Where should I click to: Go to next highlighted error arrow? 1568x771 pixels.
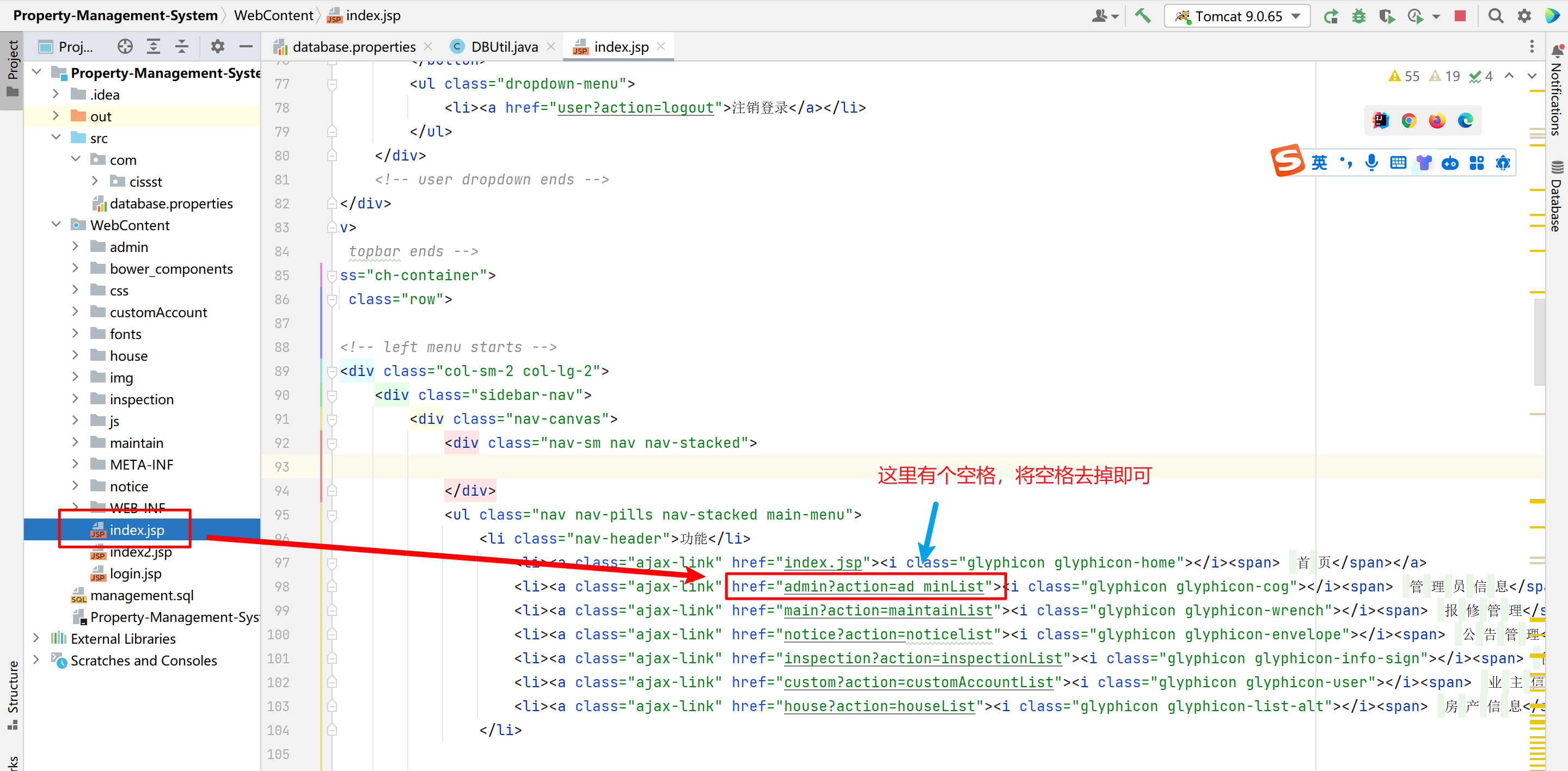(x=1532, y=76)
